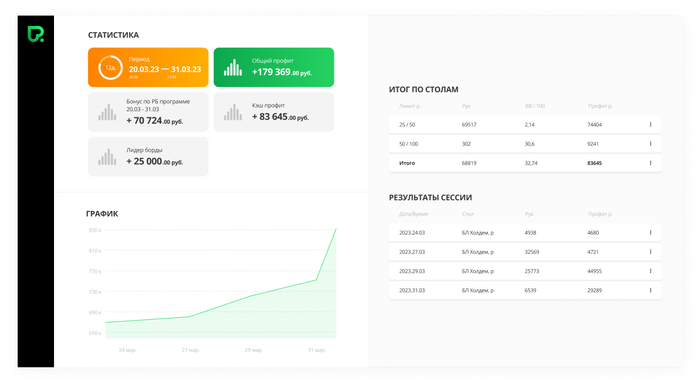Click the 24 мар. date label on chart
The image size is (700, 387).
pos(128,350)
